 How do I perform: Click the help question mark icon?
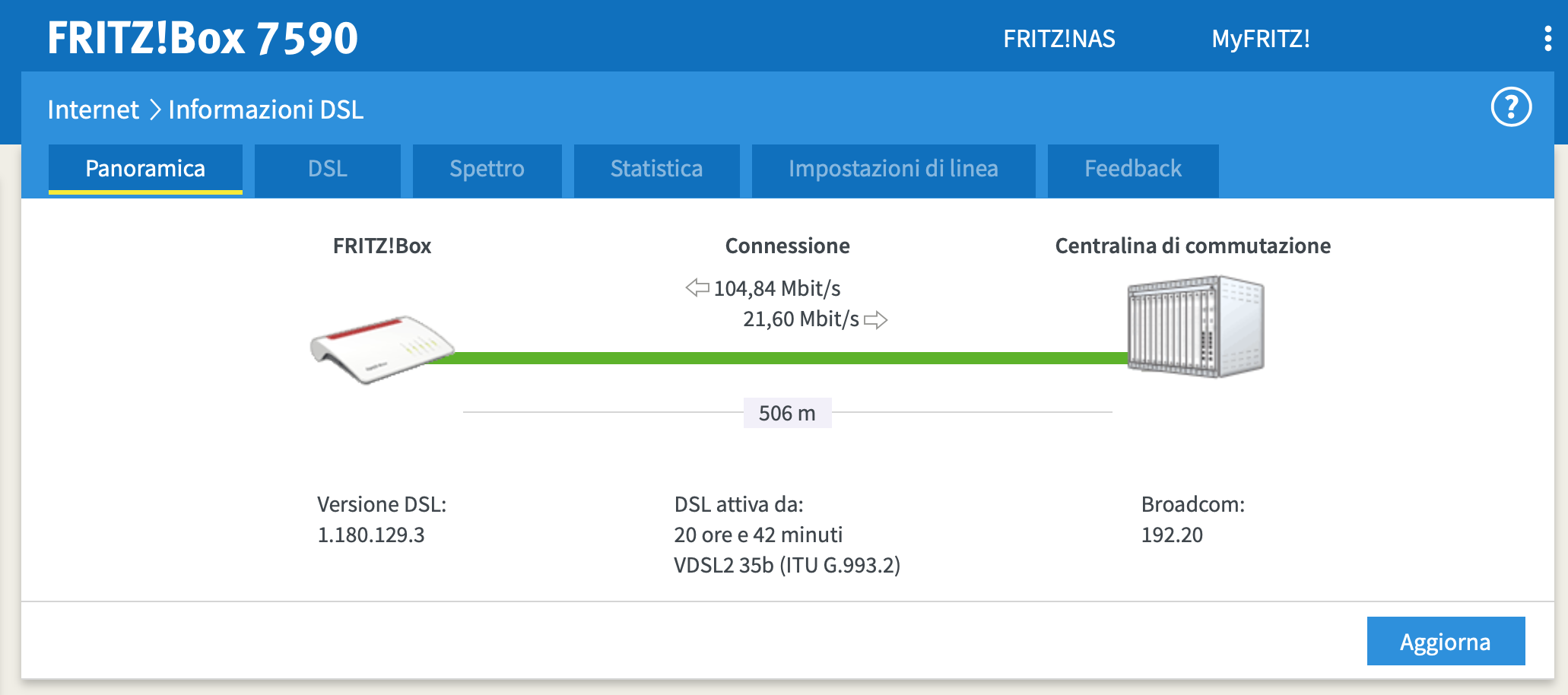(x=1511, y=107)
